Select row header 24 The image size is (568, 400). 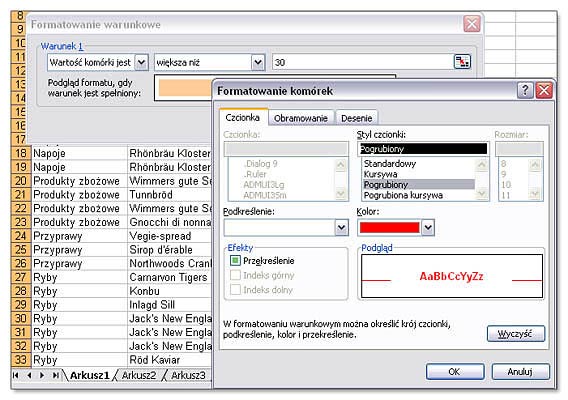(21, 236)
